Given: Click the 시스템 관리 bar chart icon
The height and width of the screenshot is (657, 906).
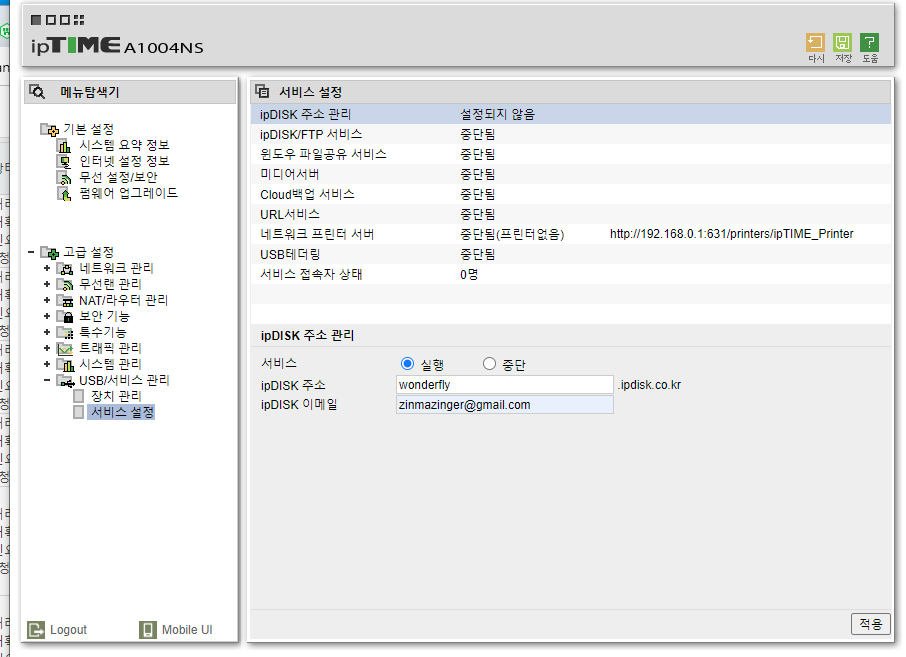Looking at the screenshot, I should coord(65,365).
